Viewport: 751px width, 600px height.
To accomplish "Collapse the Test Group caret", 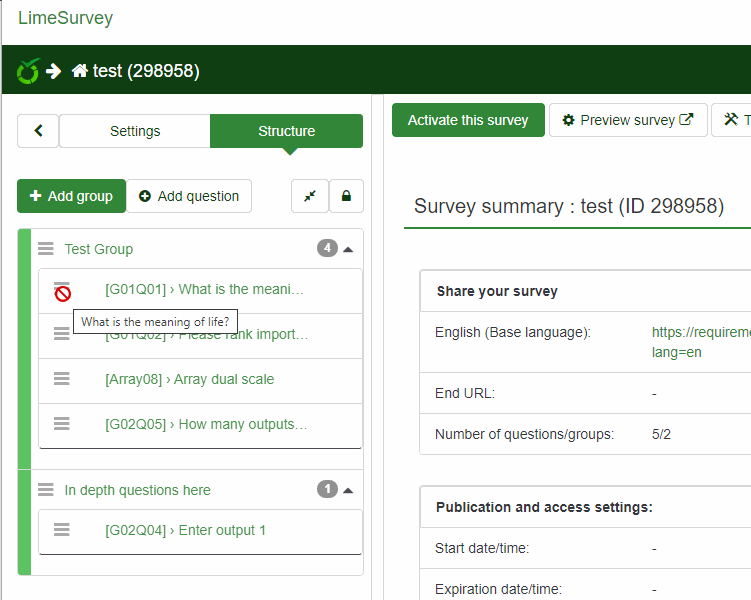I will coord(348,249).
